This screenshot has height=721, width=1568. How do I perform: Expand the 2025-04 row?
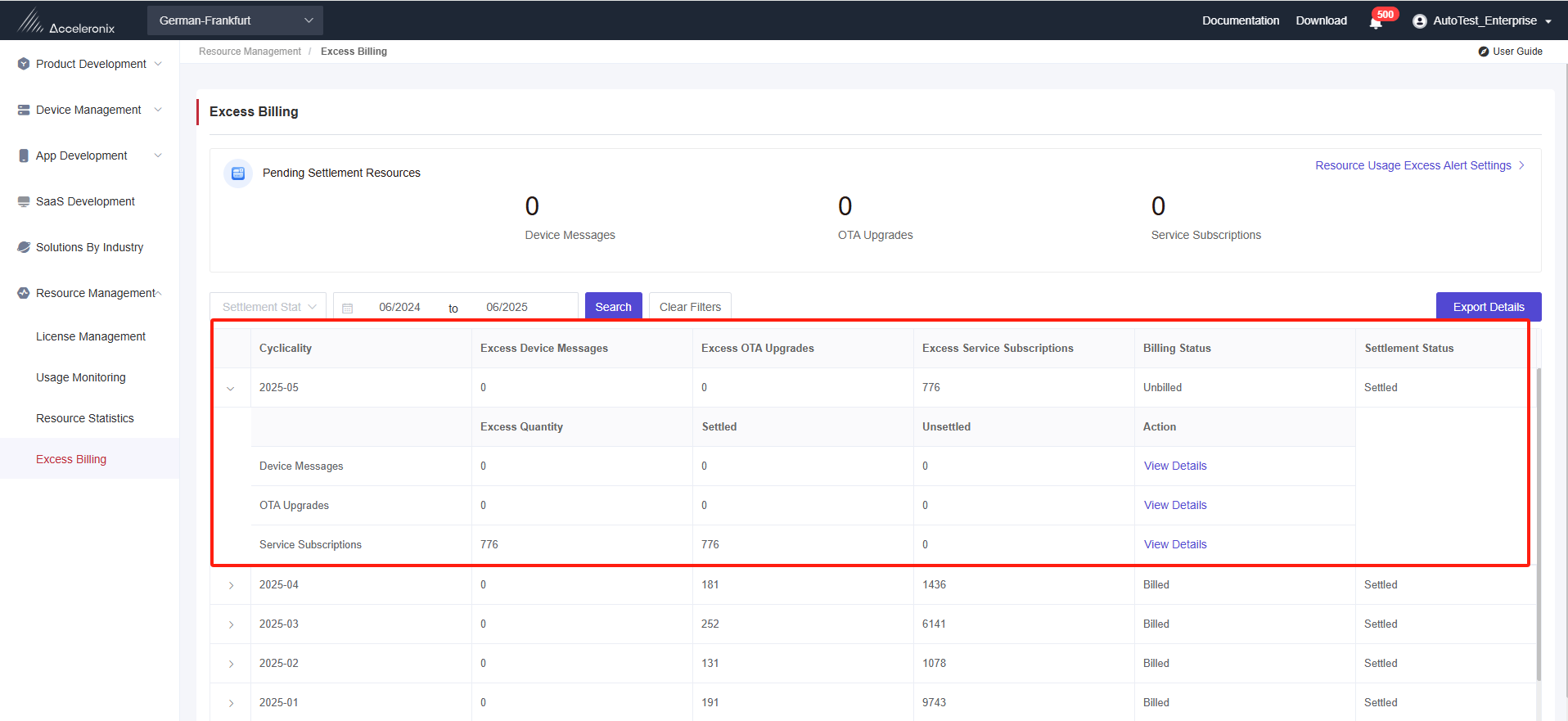(x=231, y=585)
